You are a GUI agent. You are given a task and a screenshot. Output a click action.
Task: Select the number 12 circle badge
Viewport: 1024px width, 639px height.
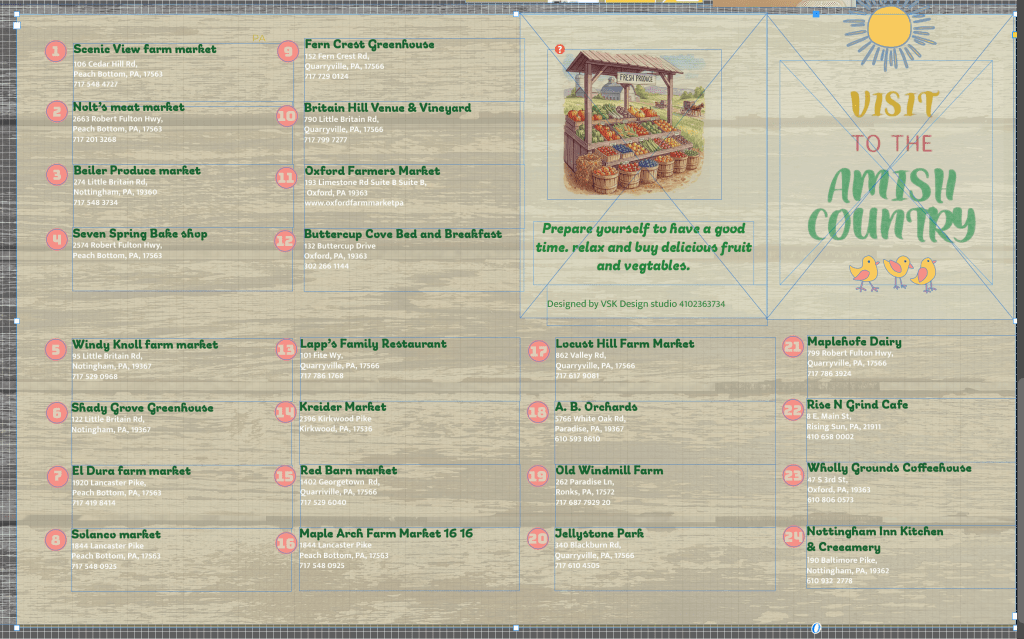click(x=285, y=241)
